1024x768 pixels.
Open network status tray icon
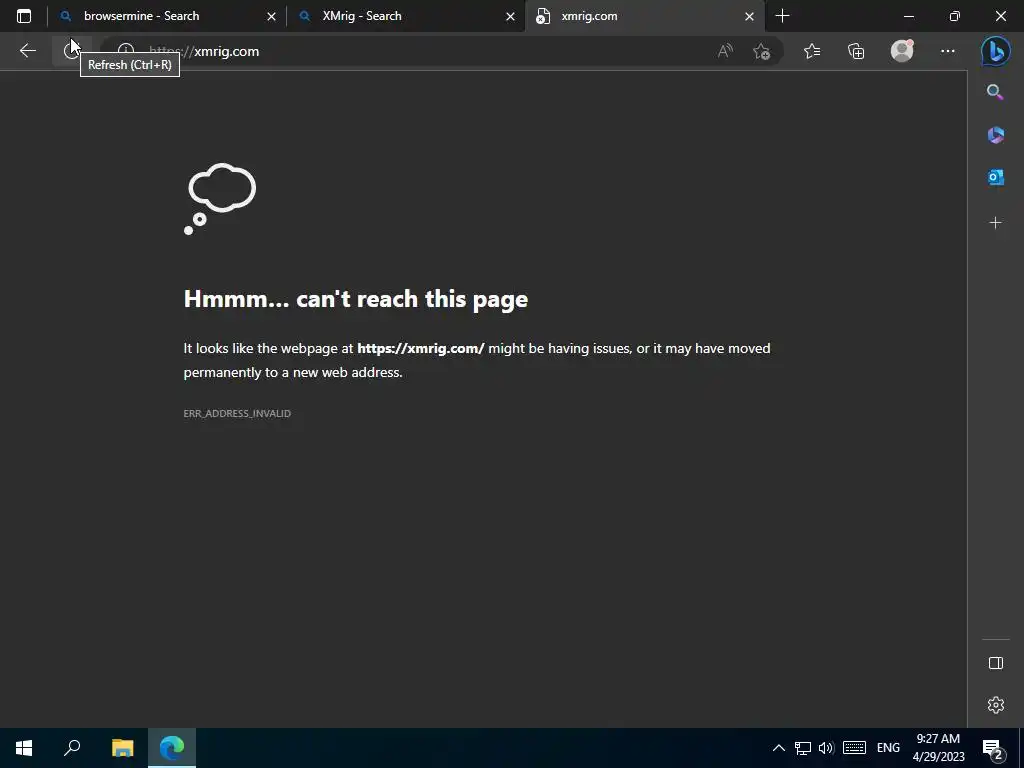[803, 748]
